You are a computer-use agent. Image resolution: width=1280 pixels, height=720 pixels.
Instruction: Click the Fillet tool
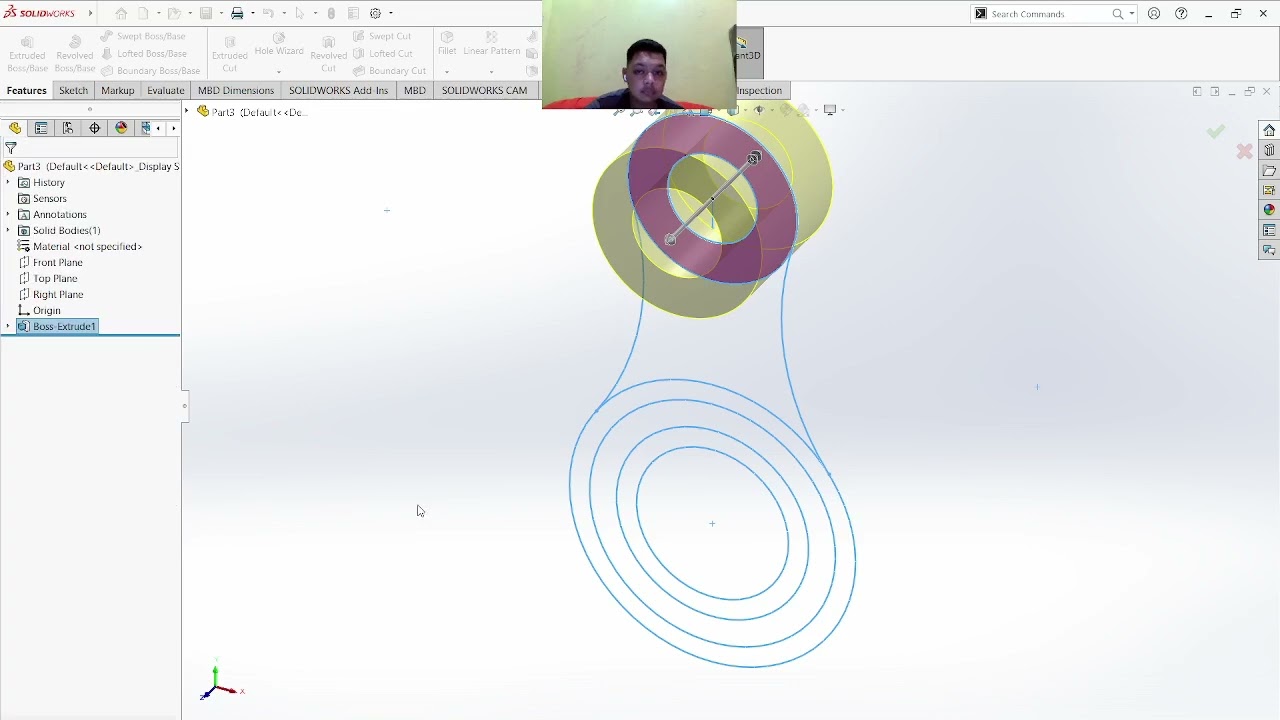pyautogui.click(x=447, y=45)
